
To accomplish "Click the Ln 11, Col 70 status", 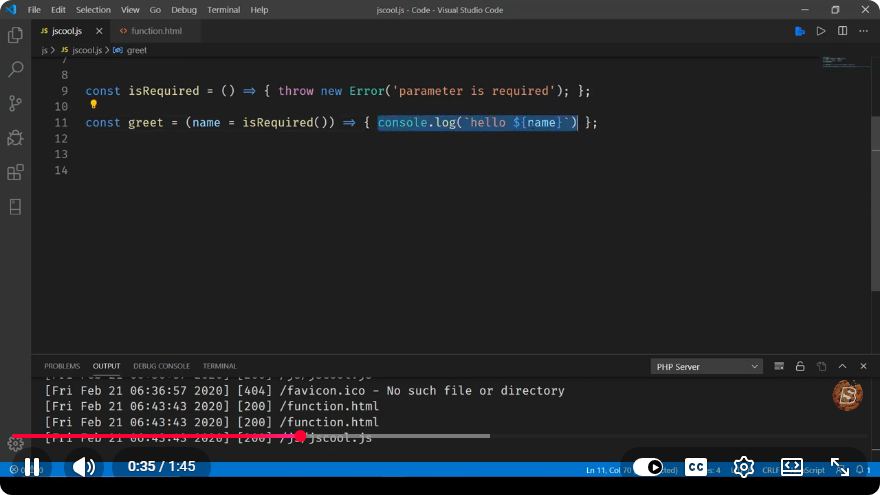I will pyautogui.click(x=608, y=470).
